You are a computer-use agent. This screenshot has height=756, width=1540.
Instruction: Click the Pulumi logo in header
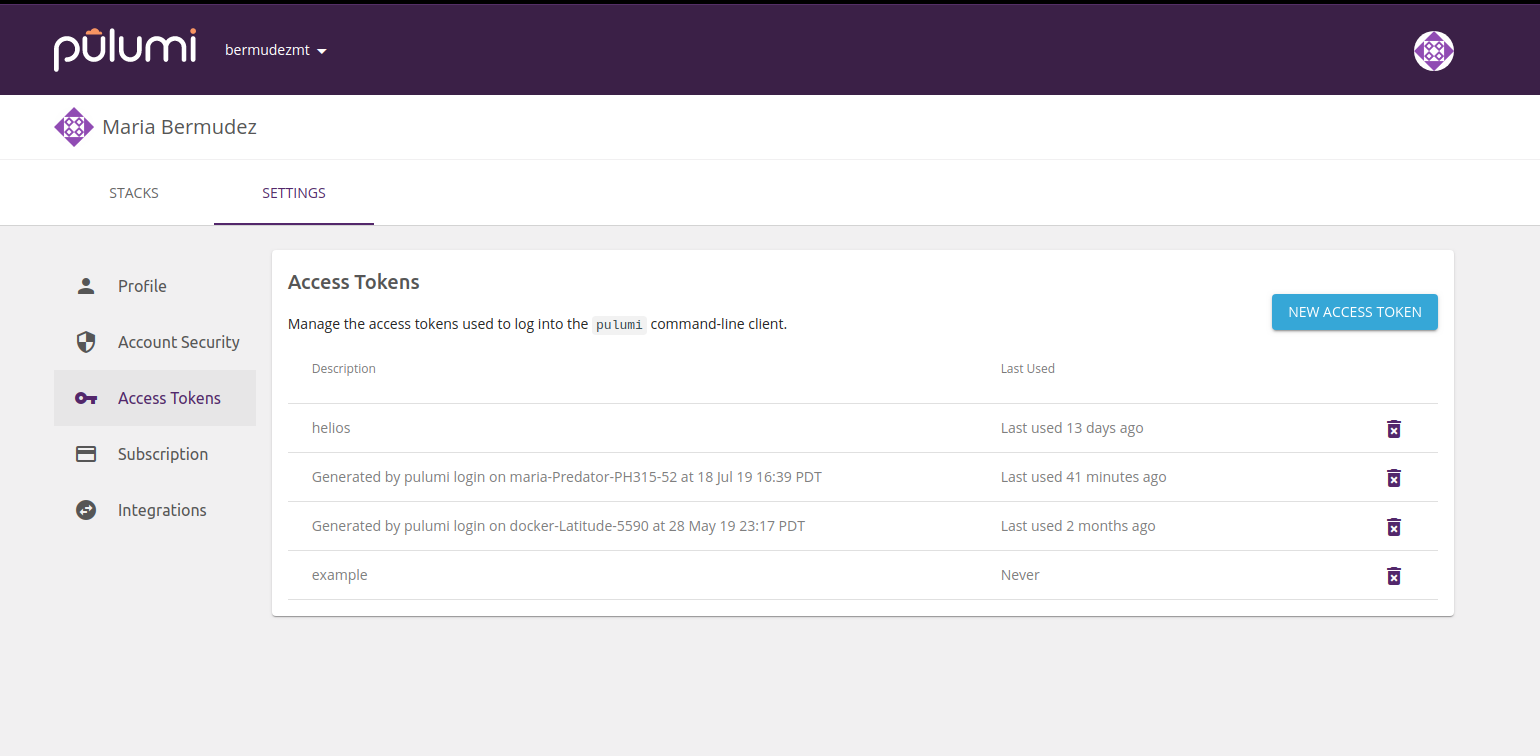[124, 50]
